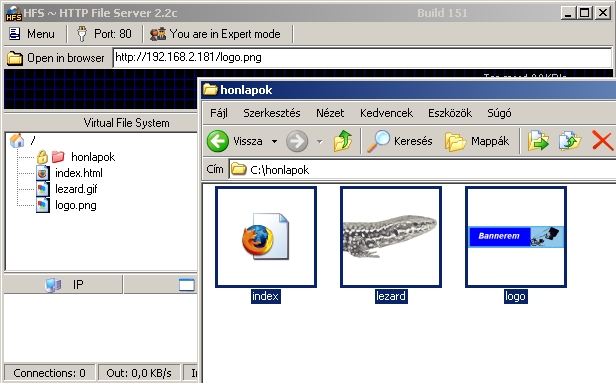Click the Connections: 0 status entry
The height and width of the screenshot is (383, 616).
(50, 373)
